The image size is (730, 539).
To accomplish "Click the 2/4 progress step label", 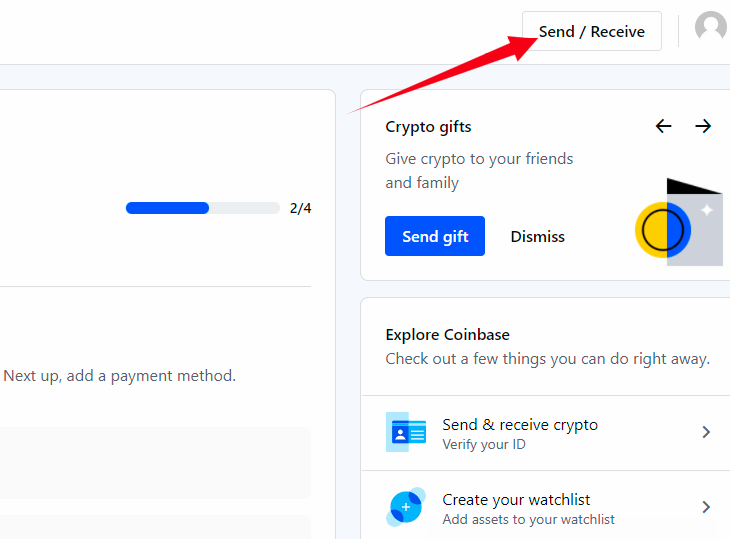I will coord(300,208).
